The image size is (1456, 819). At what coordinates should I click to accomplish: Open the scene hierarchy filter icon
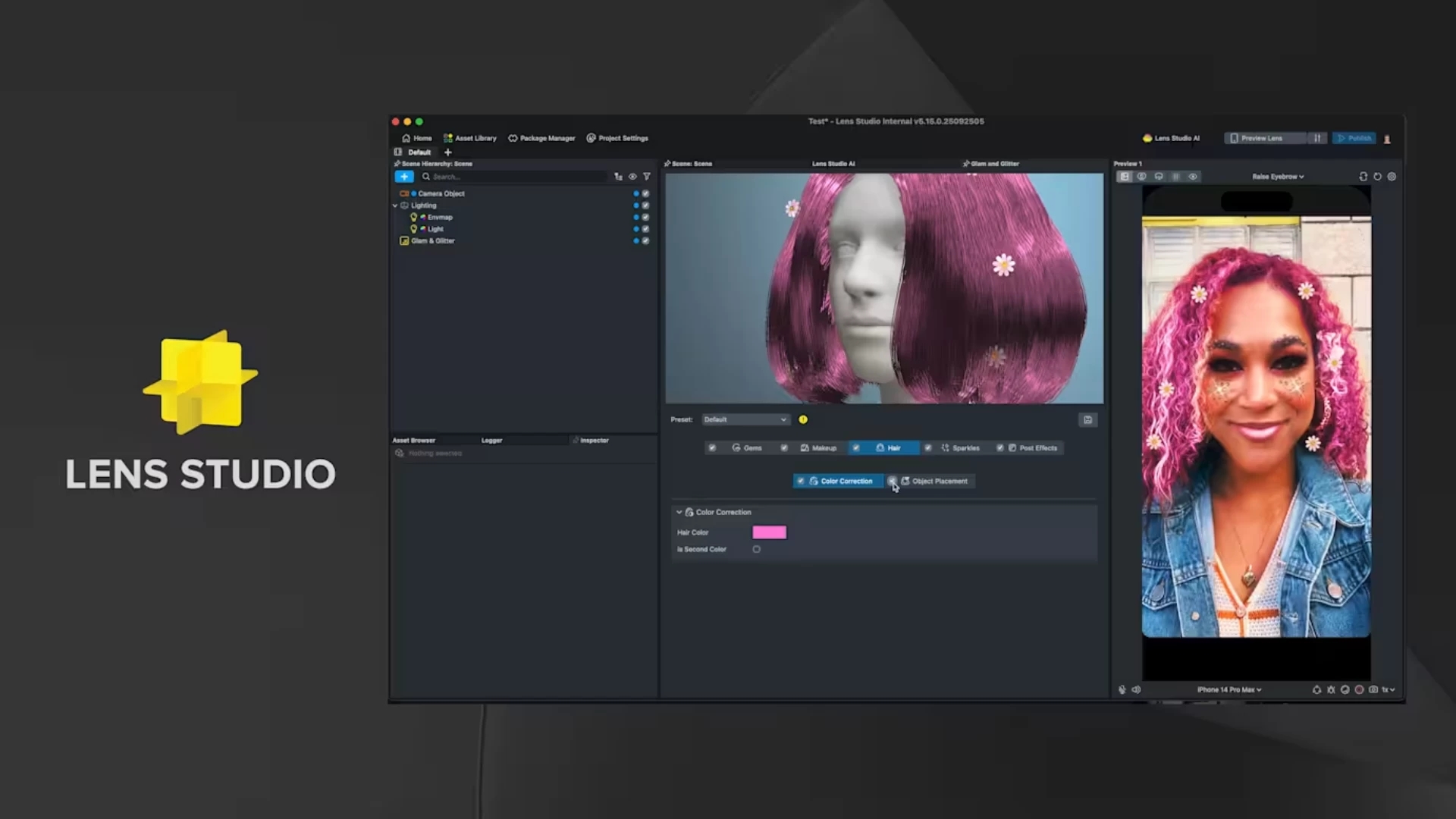click(647, 177)
